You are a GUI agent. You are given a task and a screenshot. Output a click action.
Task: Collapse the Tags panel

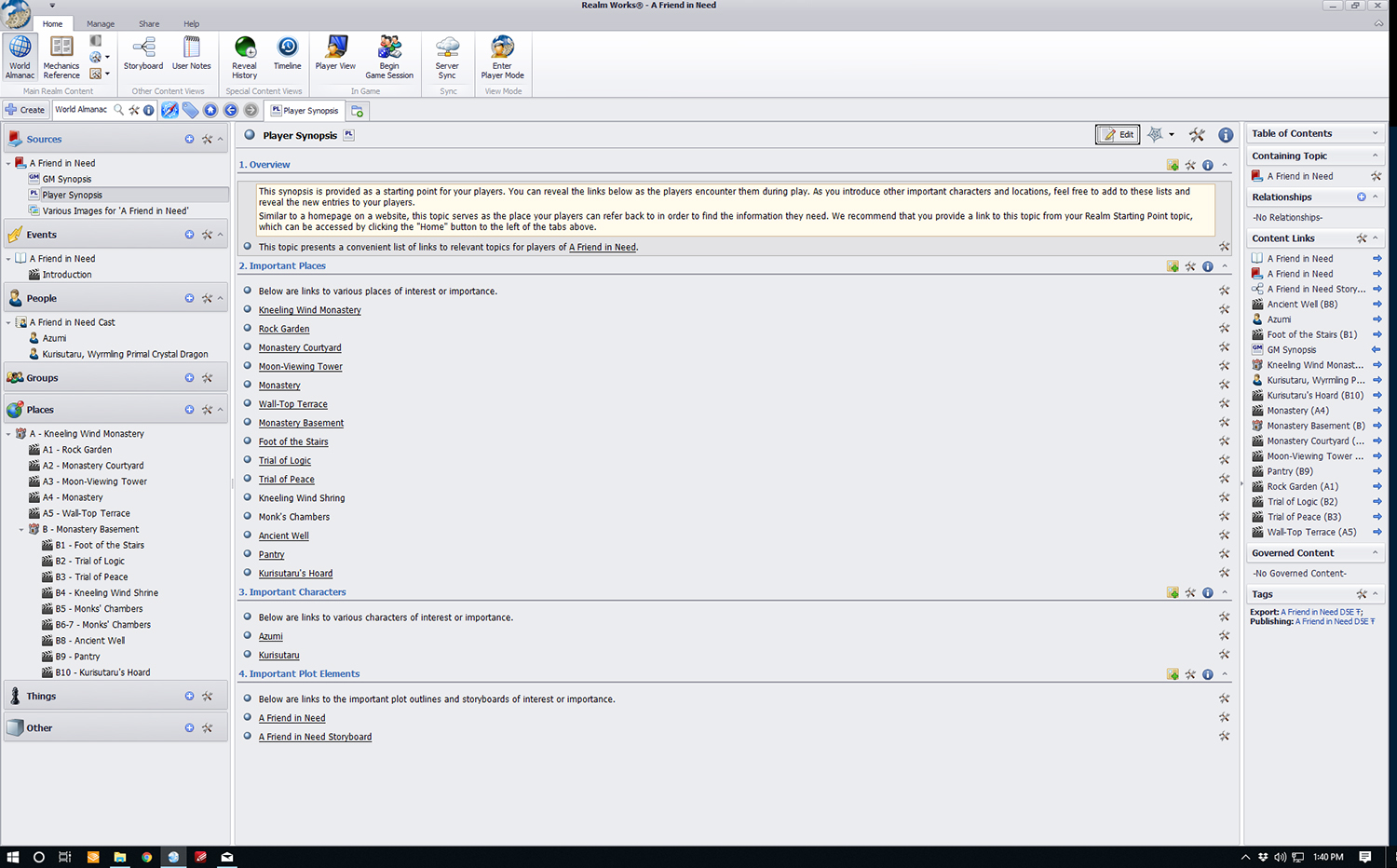point(1376,594)
